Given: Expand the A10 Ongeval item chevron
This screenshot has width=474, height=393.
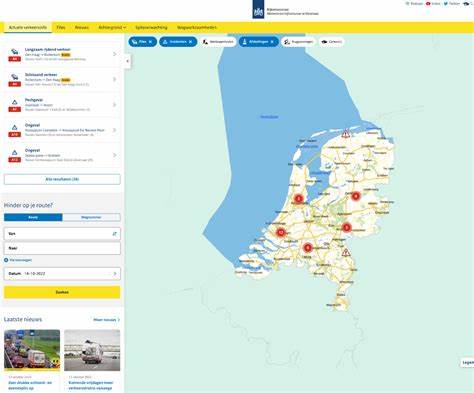Looking at the screenshot, I should point(115,130).
